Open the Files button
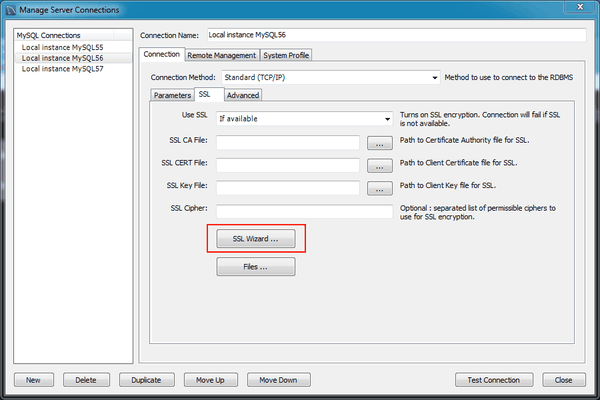Viewport: 600px width, 400px height. (x=255, y=267)
